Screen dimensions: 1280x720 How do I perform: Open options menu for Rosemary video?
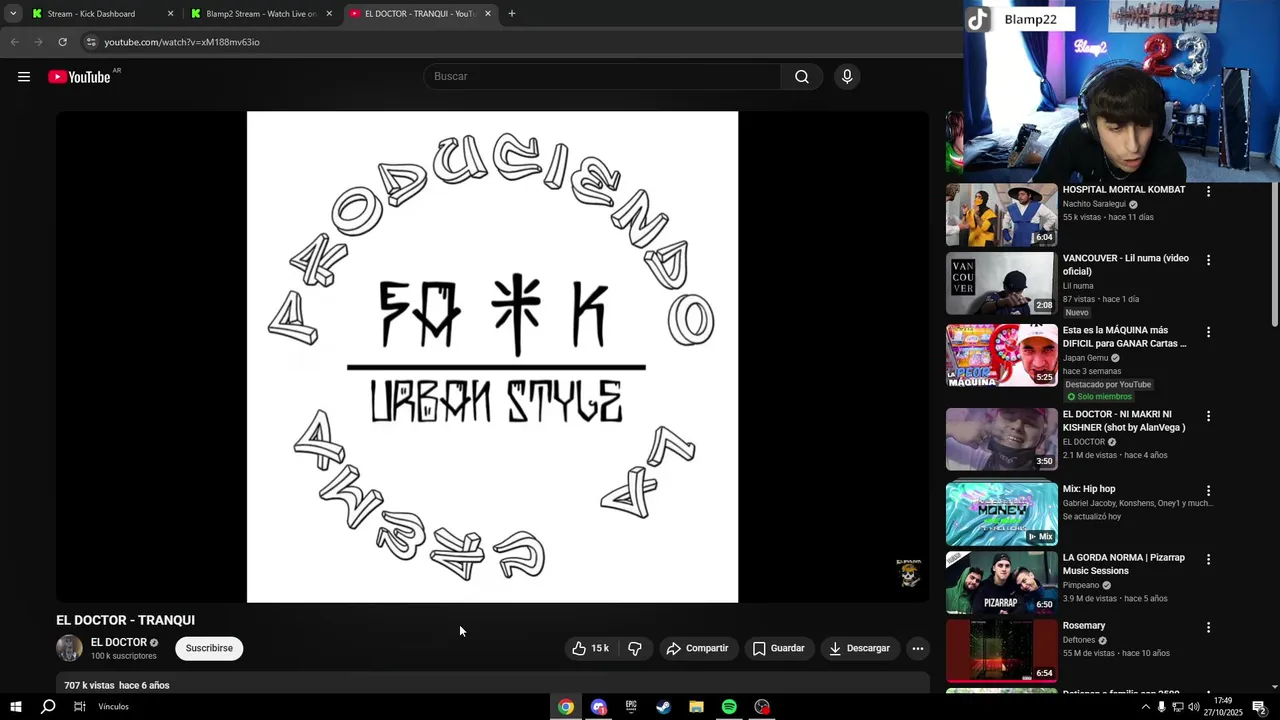coord(1208,627)
